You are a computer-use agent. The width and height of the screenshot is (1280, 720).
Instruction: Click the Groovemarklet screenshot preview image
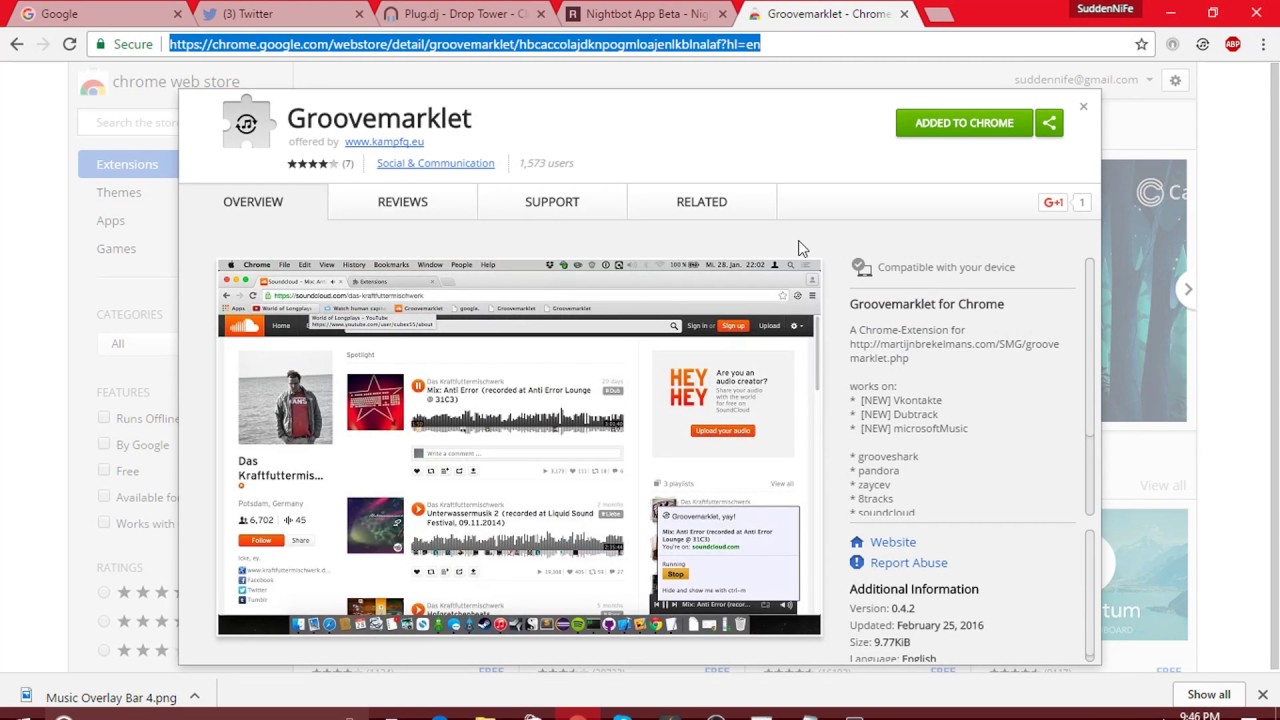[519, 447]
